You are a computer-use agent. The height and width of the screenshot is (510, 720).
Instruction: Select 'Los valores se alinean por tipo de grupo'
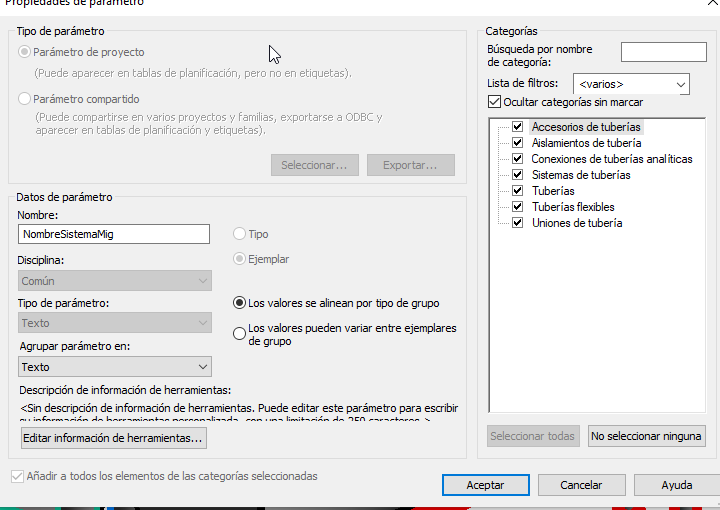(x=239, y=303)
